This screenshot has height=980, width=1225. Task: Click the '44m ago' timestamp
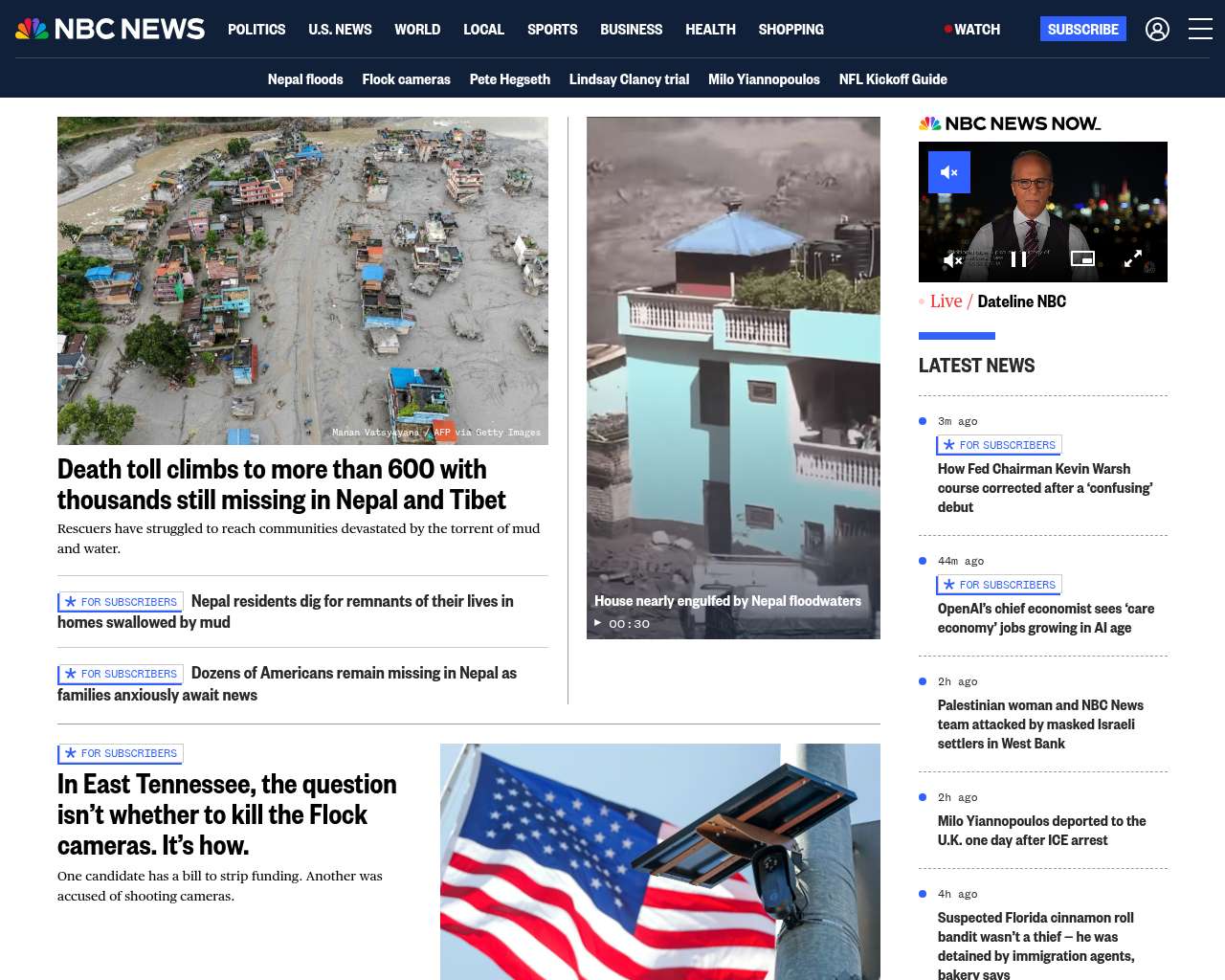[x=961, y=561]
